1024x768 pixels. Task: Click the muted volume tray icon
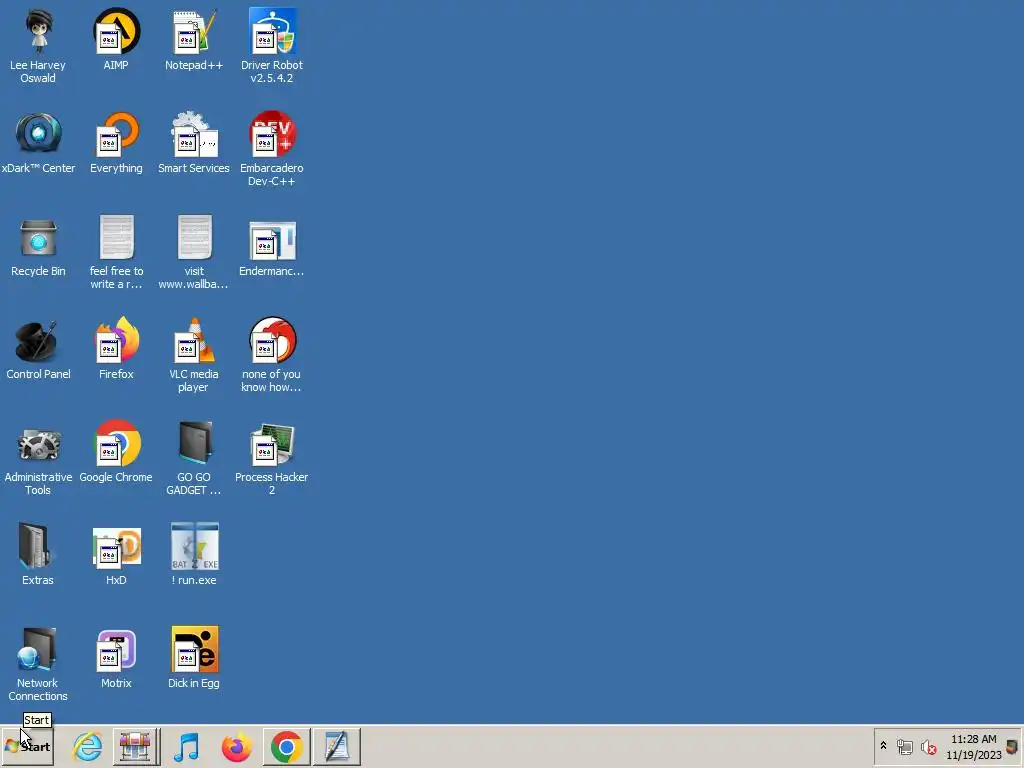pyautogui.click(x=928, y=746)
